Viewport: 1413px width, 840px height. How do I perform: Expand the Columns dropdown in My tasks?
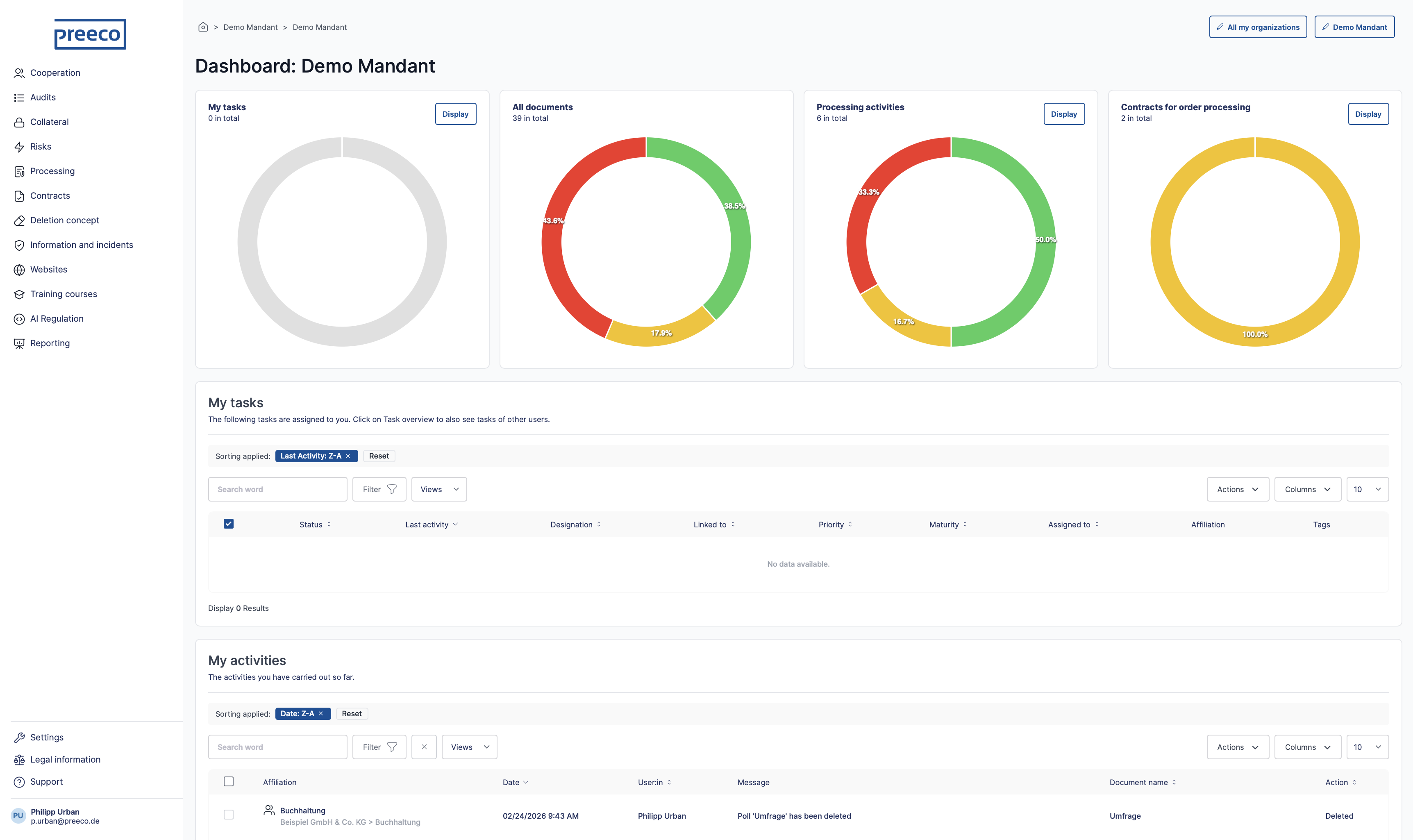pos(1307,490)
